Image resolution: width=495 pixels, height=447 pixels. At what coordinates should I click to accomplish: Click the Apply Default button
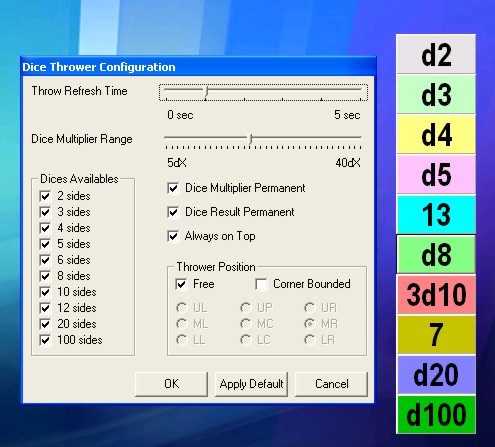click(x=251, y=384)
